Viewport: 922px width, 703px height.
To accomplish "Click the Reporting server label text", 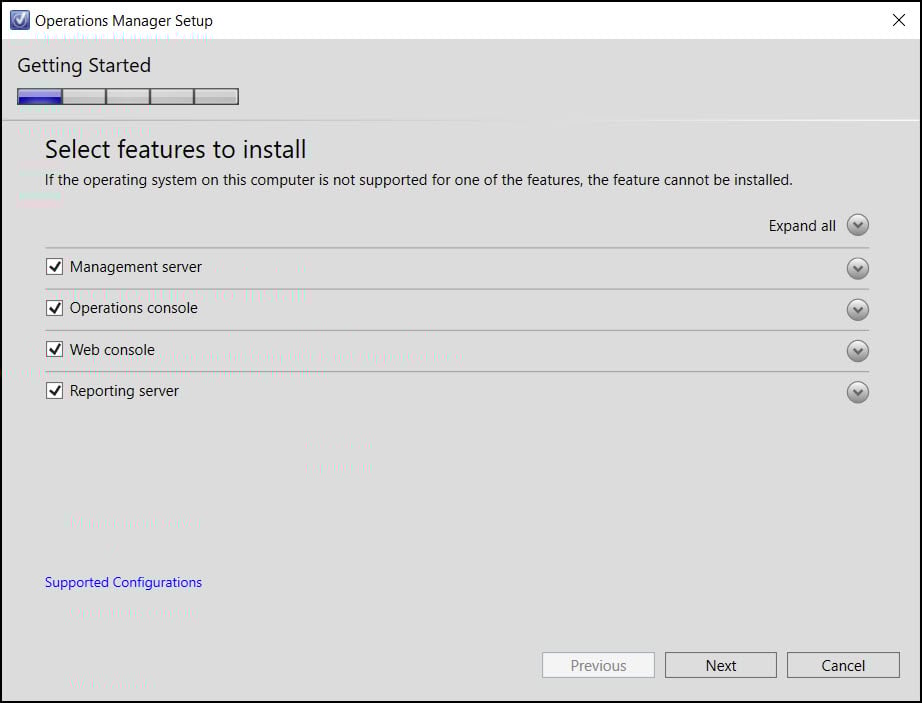I will (124, 391).
